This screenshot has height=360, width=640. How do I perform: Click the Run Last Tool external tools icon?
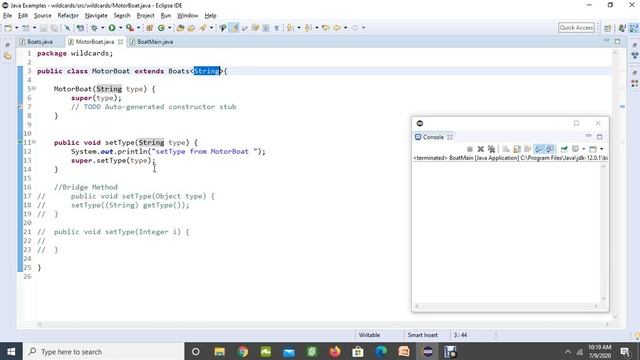coord(130,28)
